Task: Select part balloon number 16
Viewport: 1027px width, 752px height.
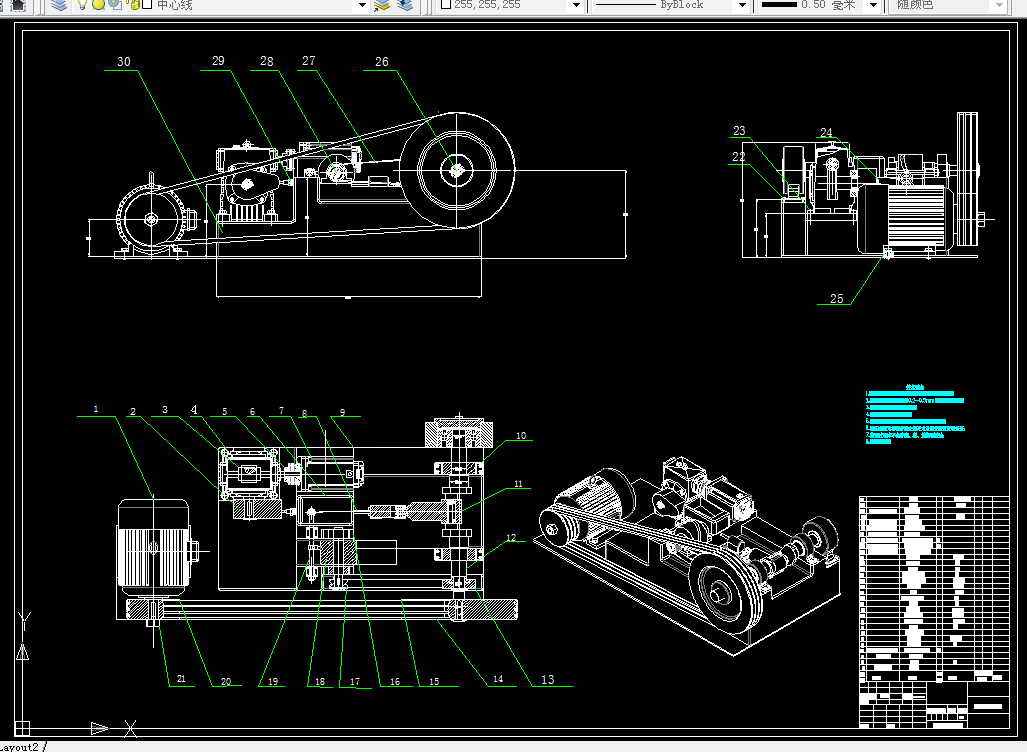Action: tap(395, 681)
